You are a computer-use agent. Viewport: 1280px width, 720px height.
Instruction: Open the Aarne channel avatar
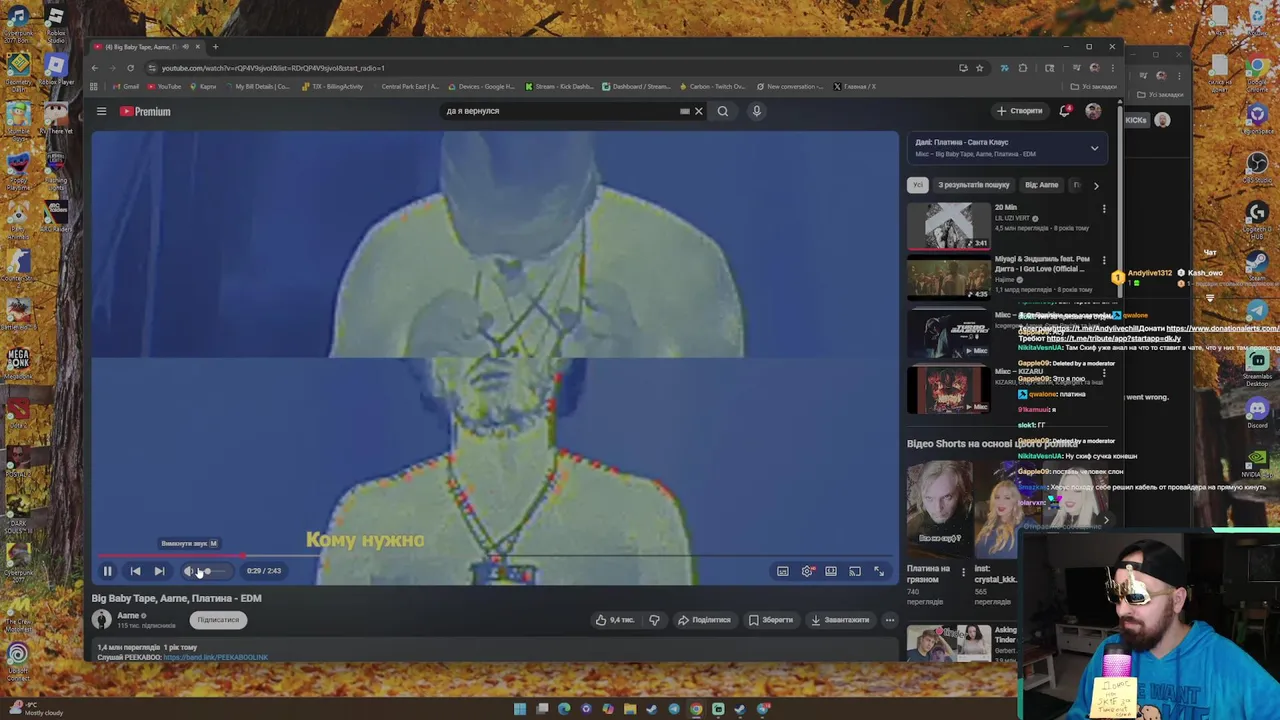pyautogui.click(x=102, y=620)
